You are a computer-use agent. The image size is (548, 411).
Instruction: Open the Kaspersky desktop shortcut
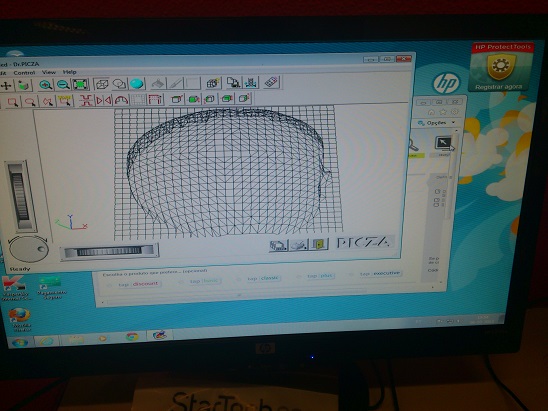coord(15,288)
